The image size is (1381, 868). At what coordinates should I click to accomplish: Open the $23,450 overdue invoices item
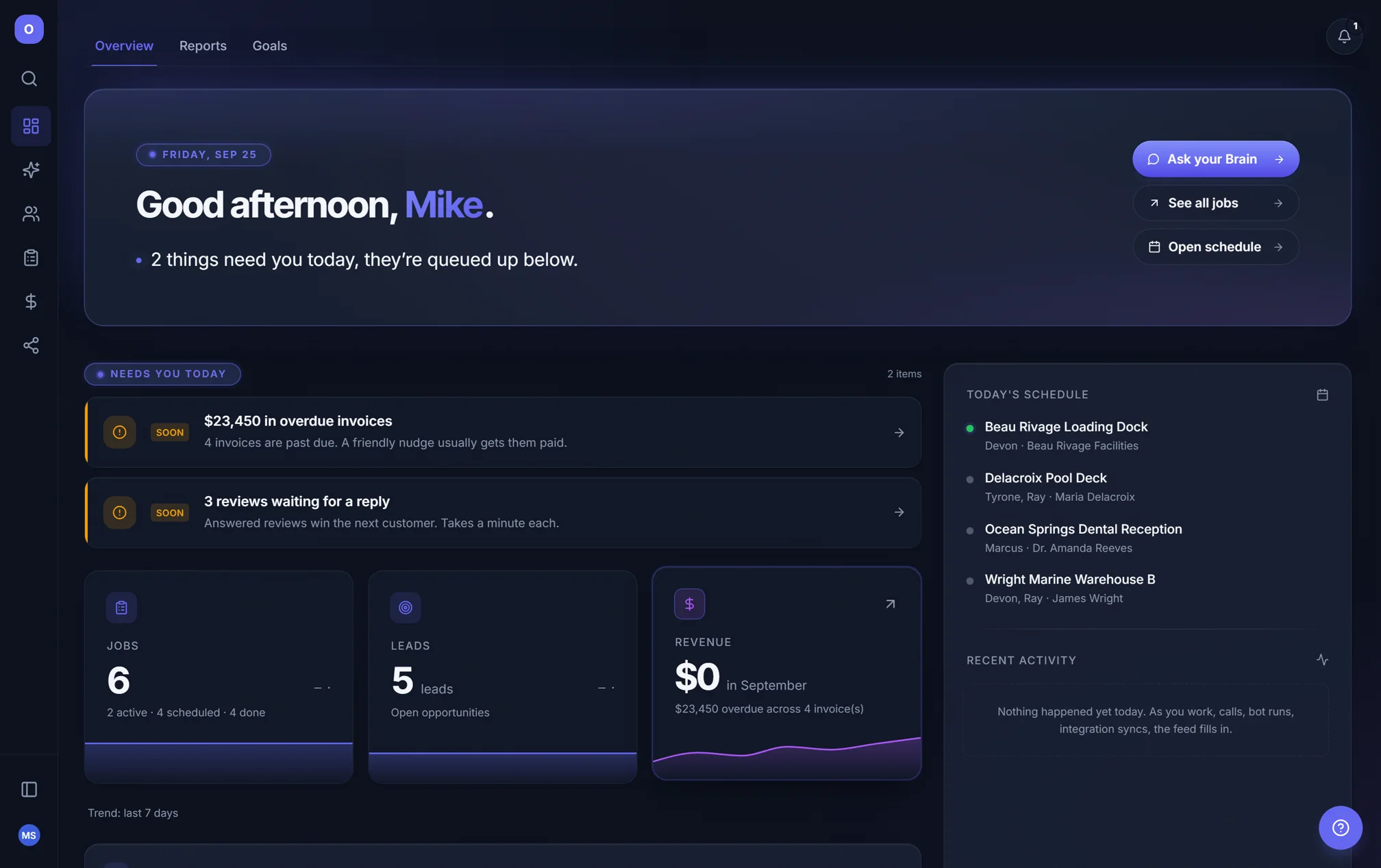503,432
